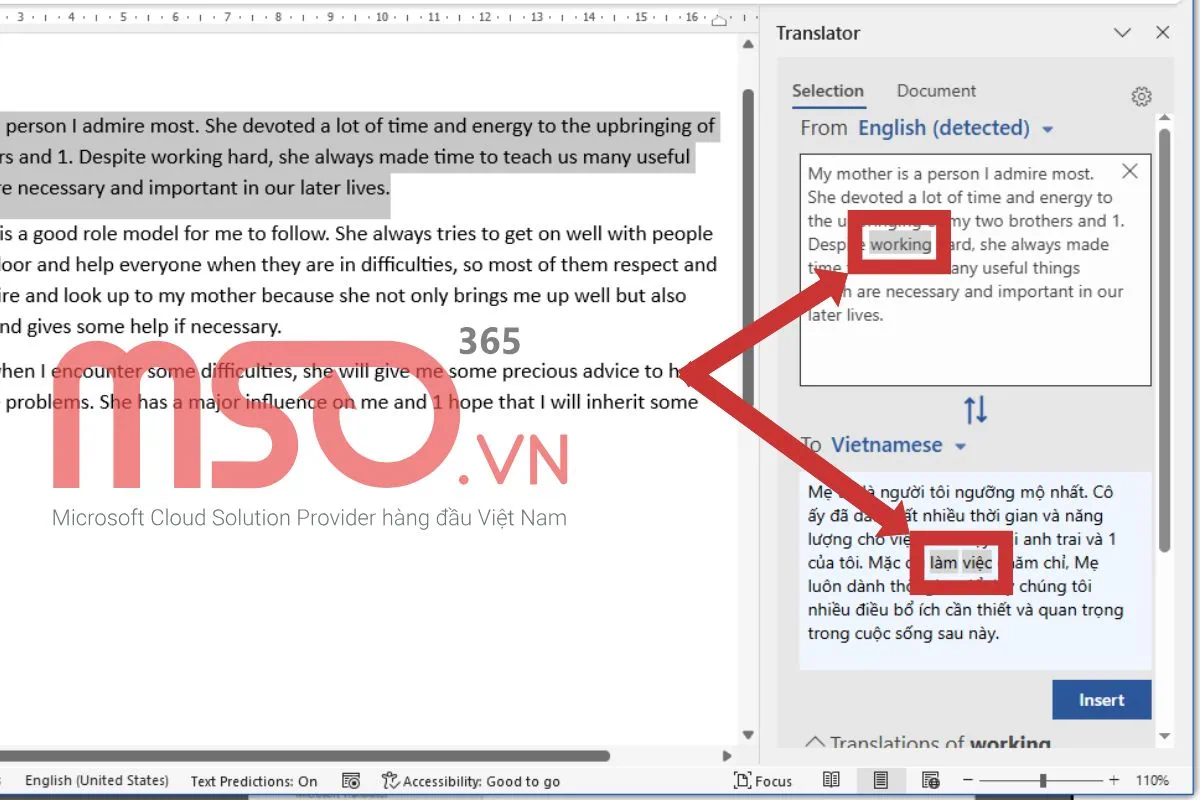Select Print Layout view icon

click(x=881, y=780)
